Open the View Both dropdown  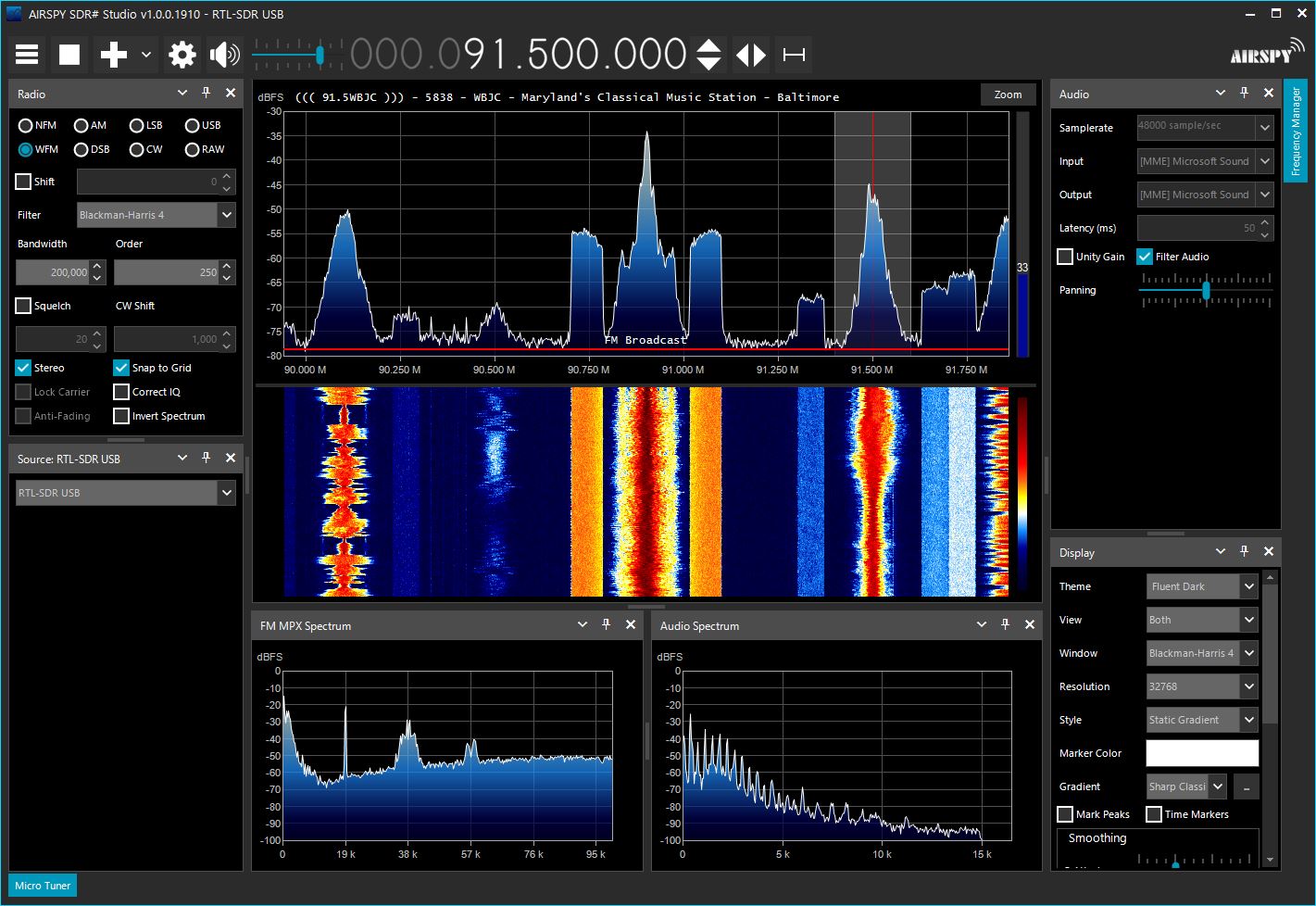pyautogui.click(x=1202, y=620)
